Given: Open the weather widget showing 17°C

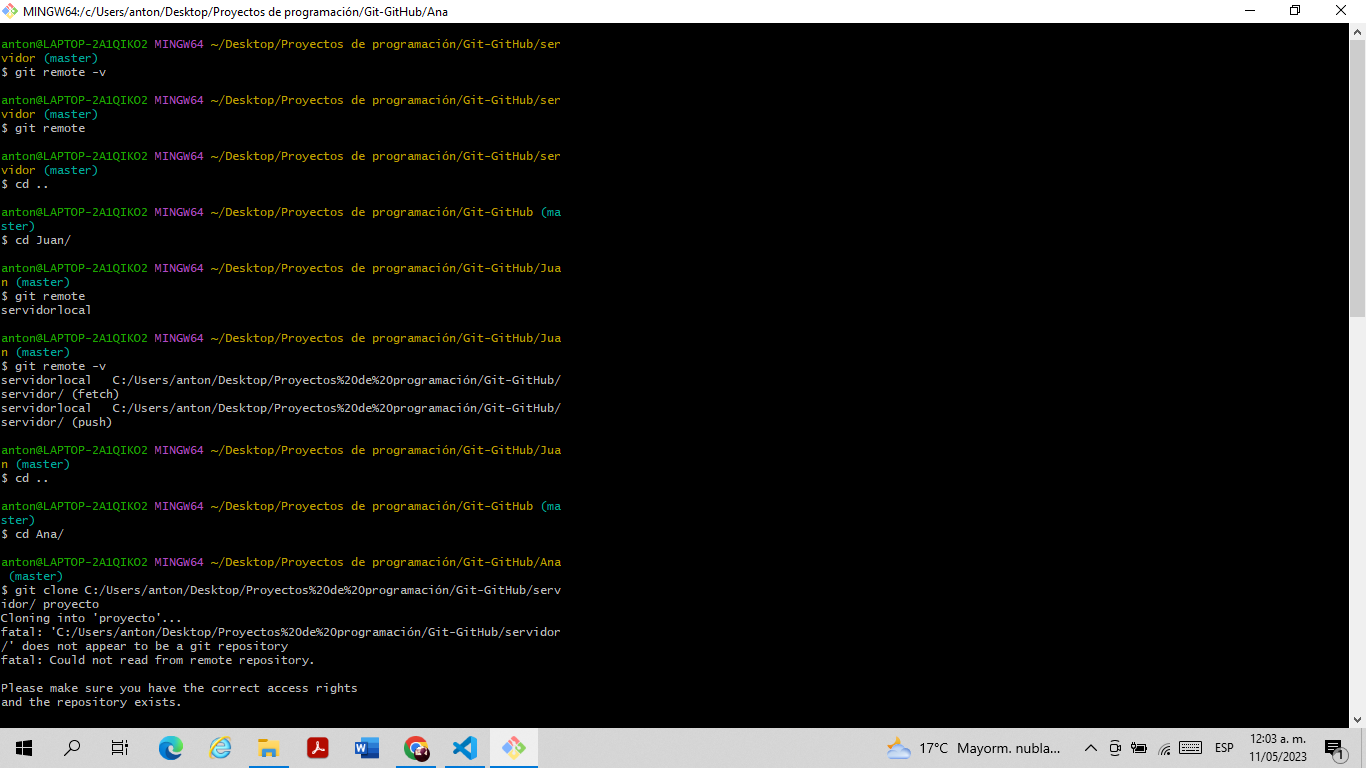Looking at the screenshot, I should tap(973, 748).
